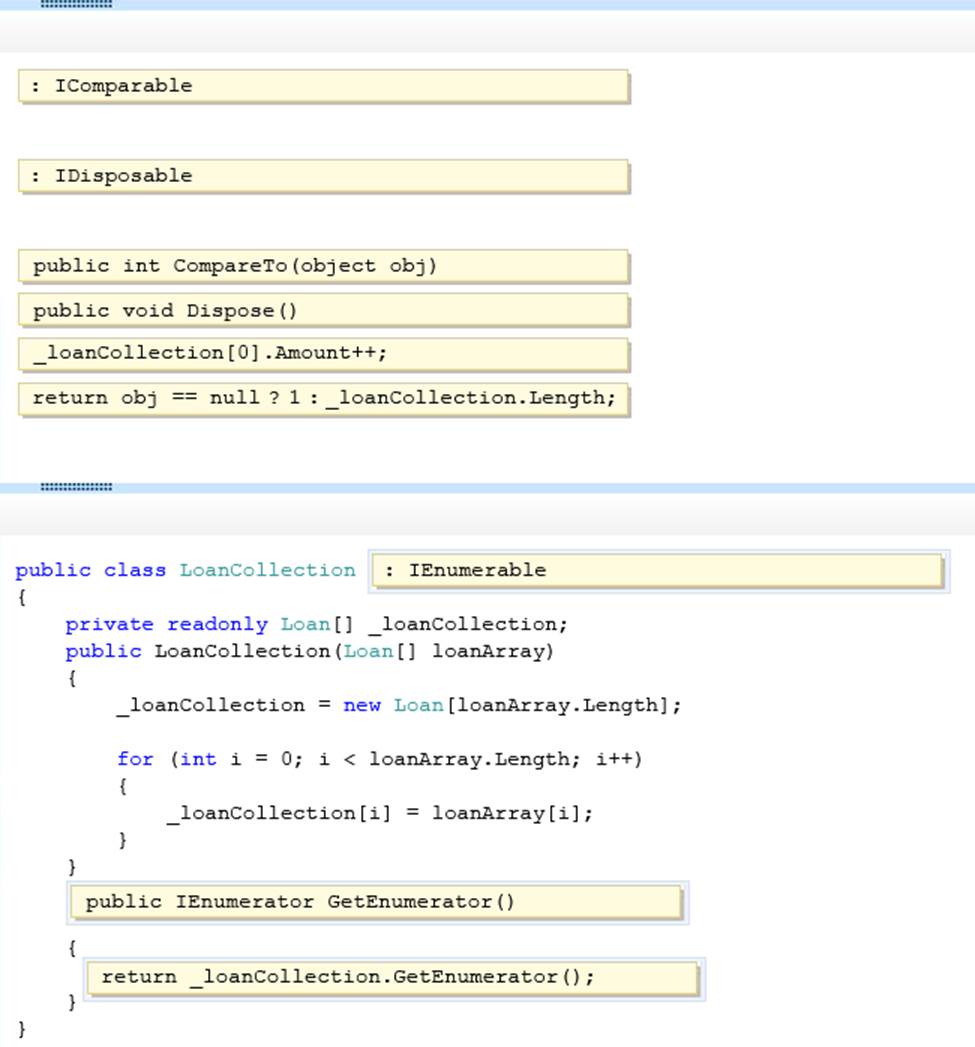Click the opening brace below class declaration

click(x=21, y=597)
